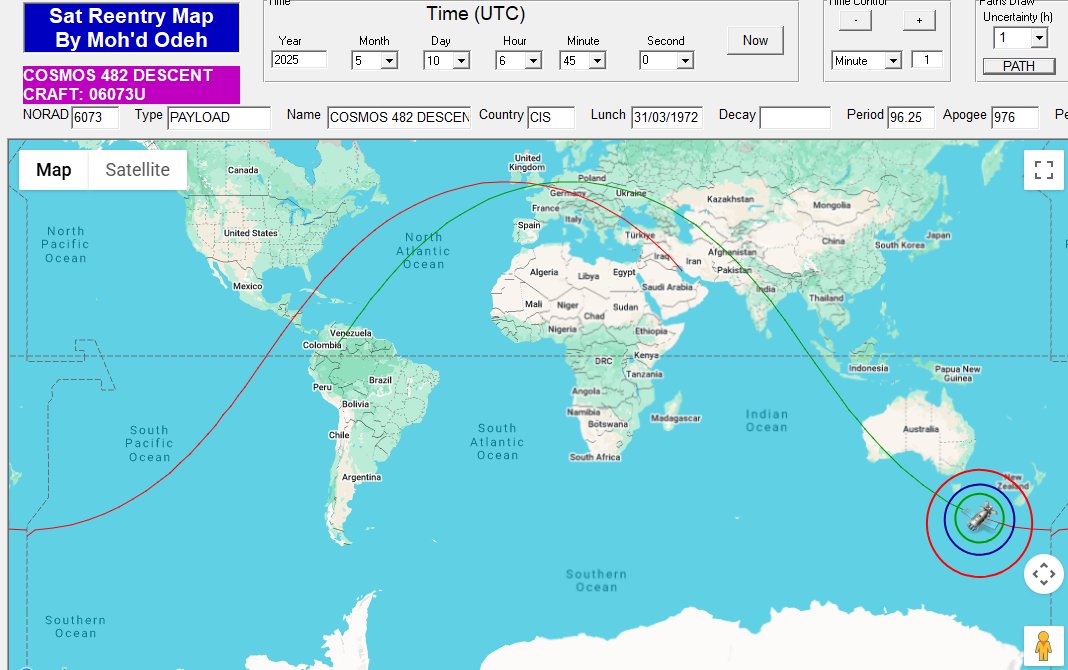Expand the Uncertainty hours dropdown
This screenshot has width=1068, height=670.
pos(1038,38)
